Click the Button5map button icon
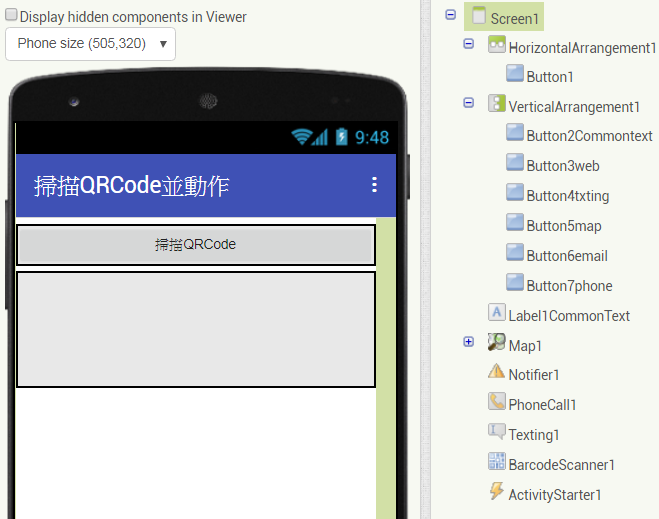The height and width of the screenshot is (519, 659). (x=515, y=222)
